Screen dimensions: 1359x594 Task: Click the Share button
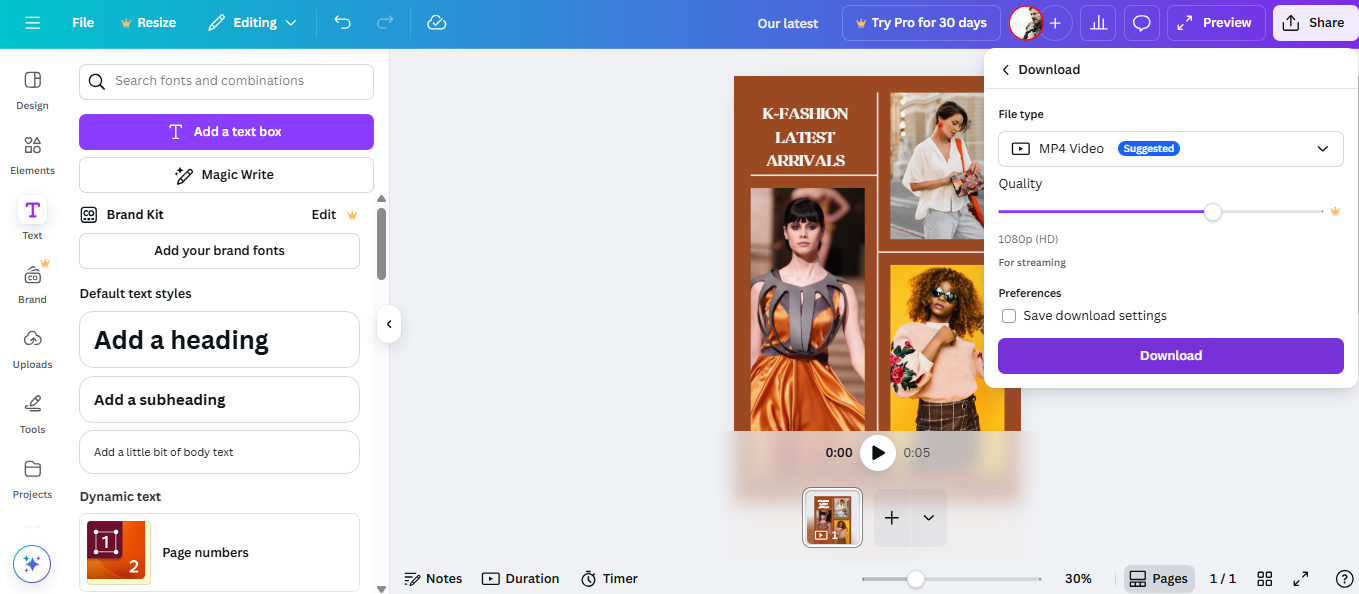click(x=1314, y=23)
